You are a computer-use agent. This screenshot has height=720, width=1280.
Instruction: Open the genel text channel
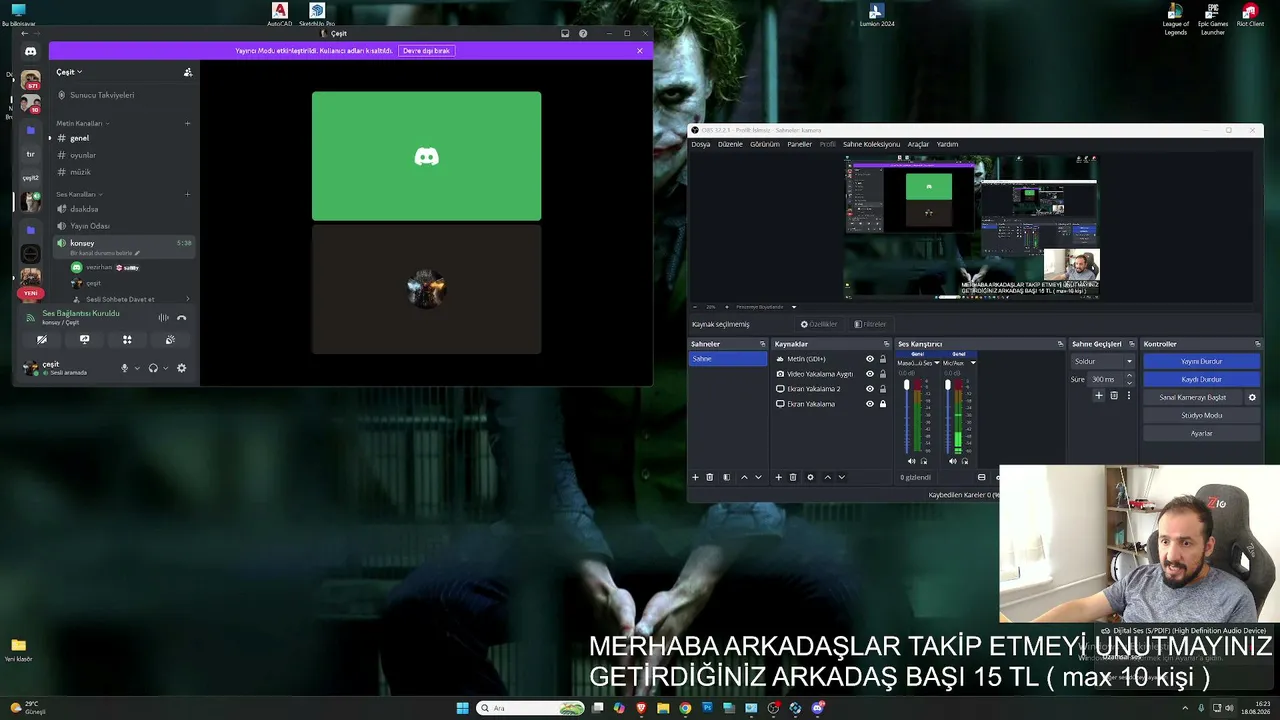click(125, 138)
